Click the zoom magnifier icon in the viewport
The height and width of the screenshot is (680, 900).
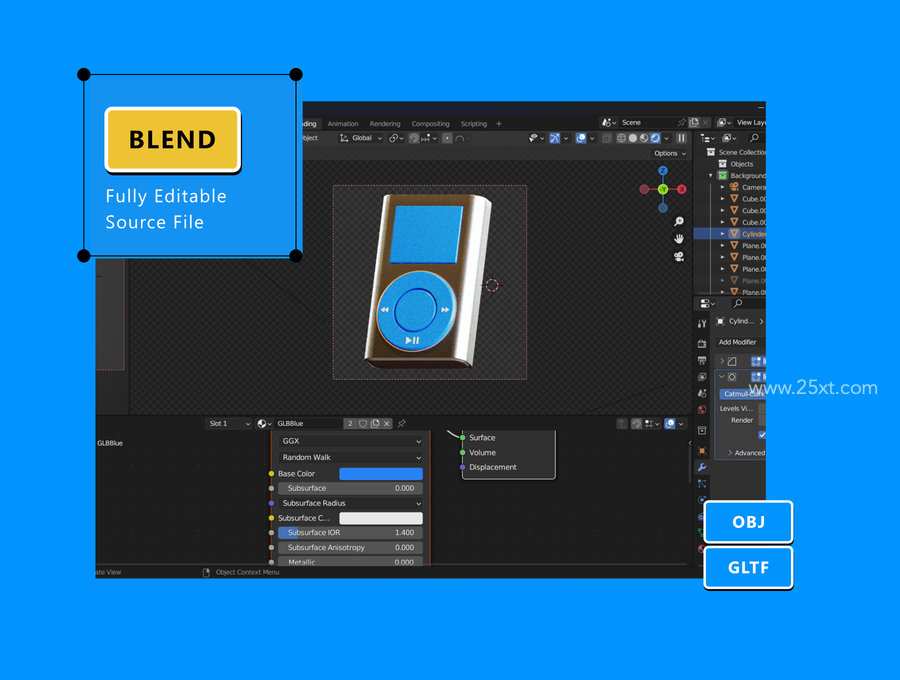pyautogui.click(x=679, y=222)
